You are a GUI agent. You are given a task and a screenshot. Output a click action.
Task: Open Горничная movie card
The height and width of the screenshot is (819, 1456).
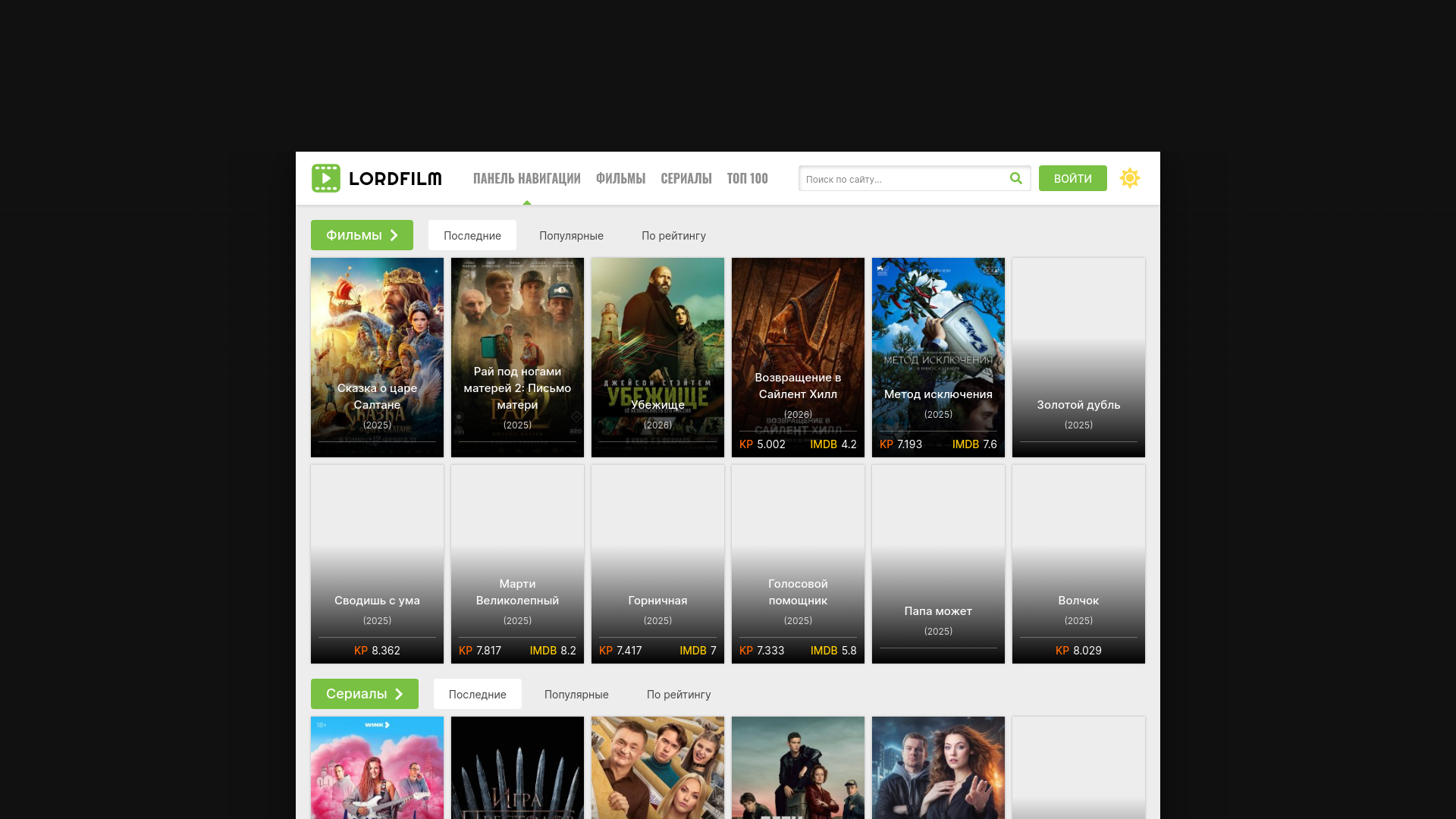click(x=657, y=564)
